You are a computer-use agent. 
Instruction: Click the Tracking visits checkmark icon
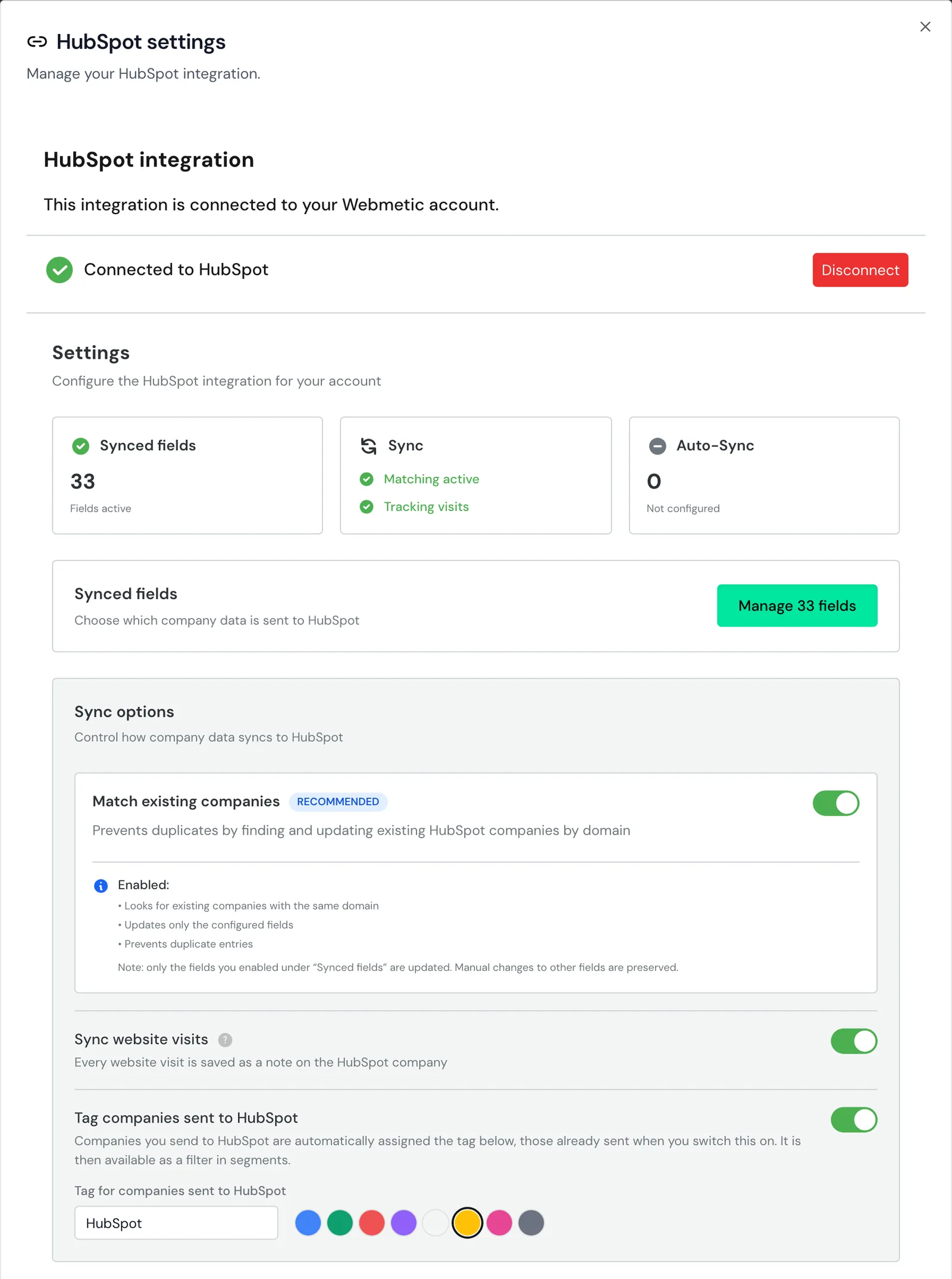coord(367,507)
